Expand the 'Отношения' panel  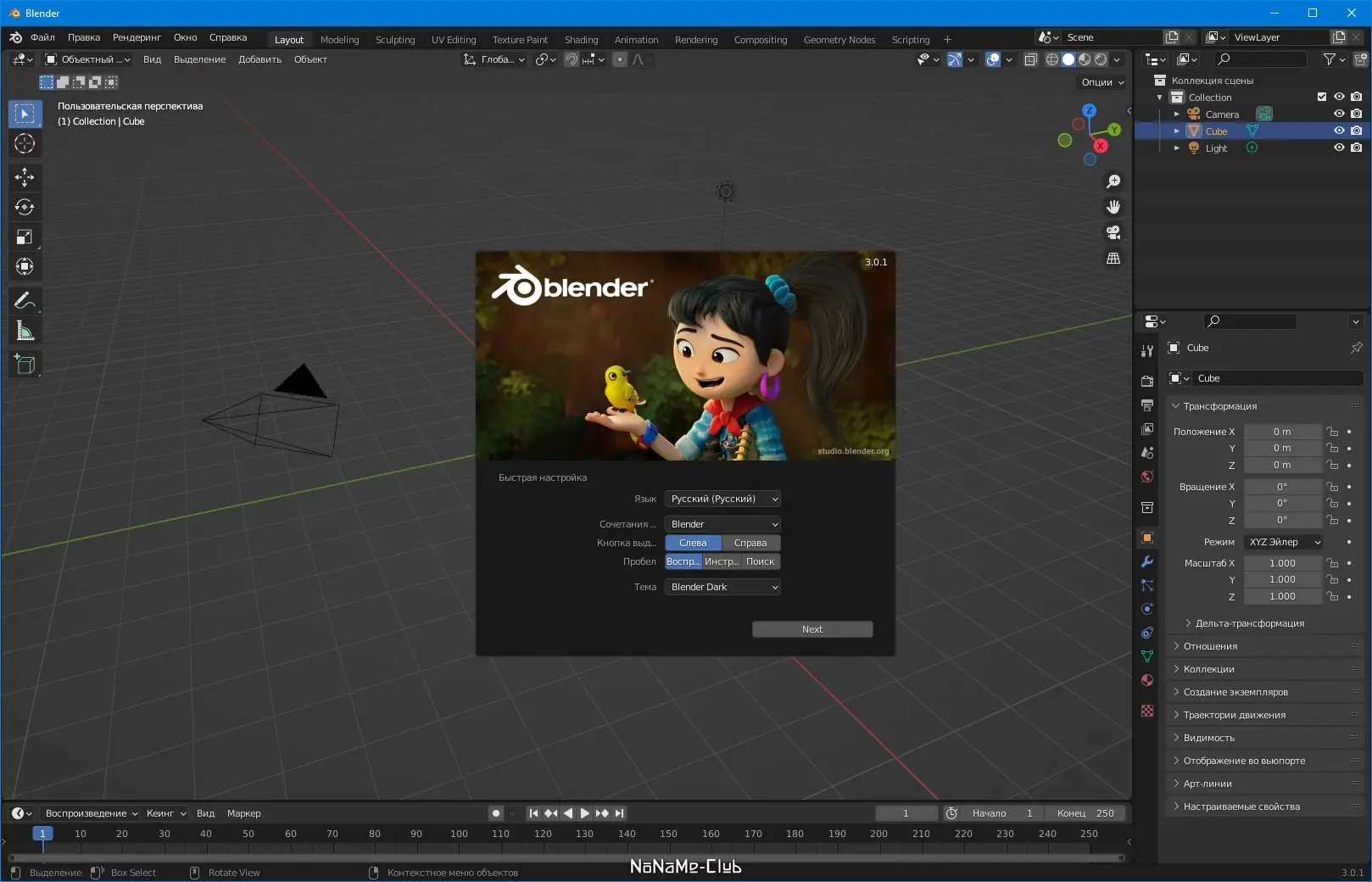[1210, 646]
